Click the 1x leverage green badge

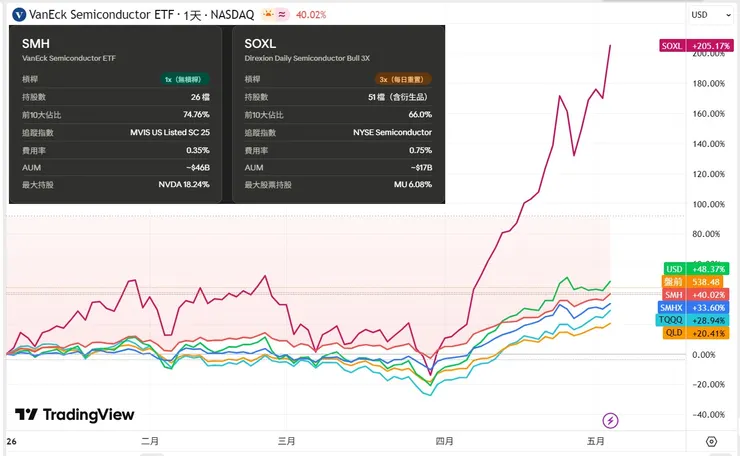pyautogui.click(x=184, y=79)
